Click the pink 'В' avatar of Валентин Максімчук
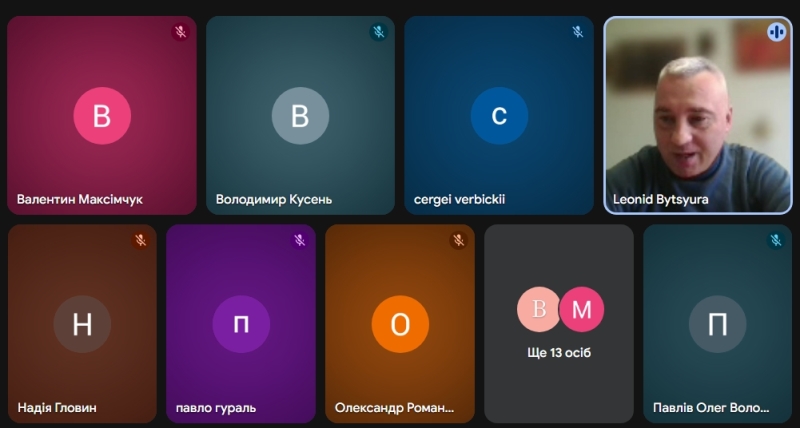Screen dimensions: 800x428 point(102,116)
